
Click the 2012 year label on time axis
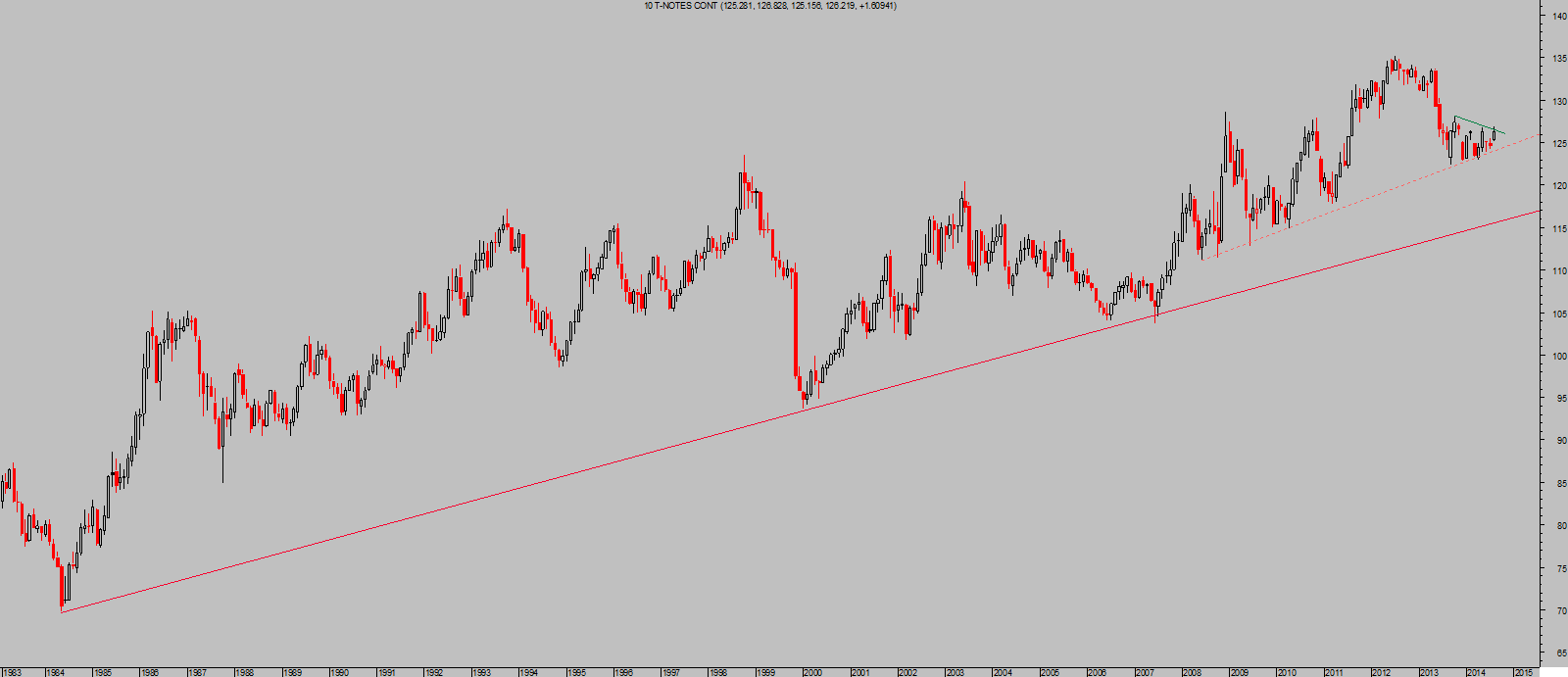(1380, 672)
